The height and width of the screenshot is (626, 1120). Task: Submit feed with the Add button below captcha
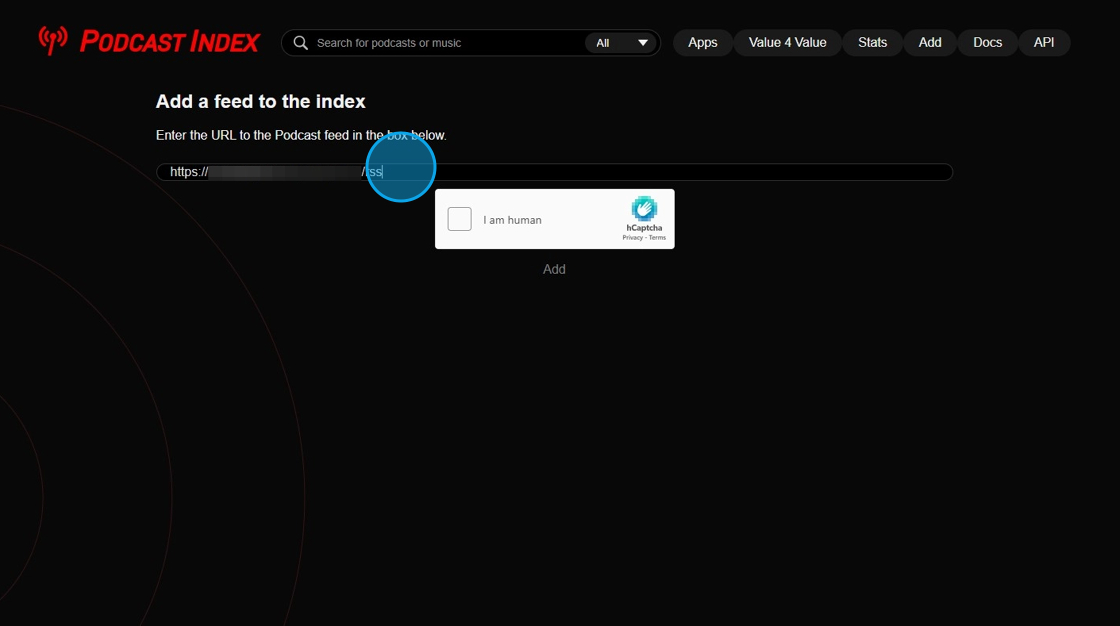click(x=554, y=269)
